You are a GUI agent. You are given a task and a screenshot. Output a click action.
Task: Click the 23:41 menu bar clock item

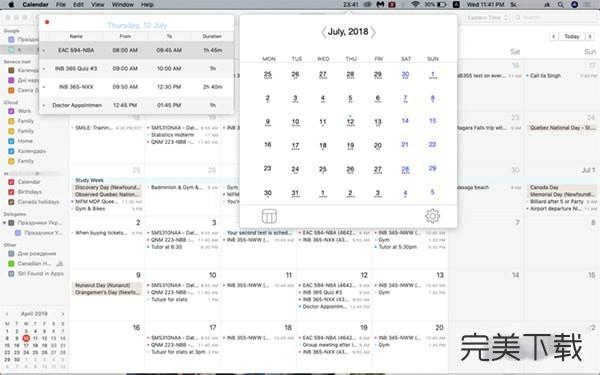pyautogui.click(x=351, y=5)
